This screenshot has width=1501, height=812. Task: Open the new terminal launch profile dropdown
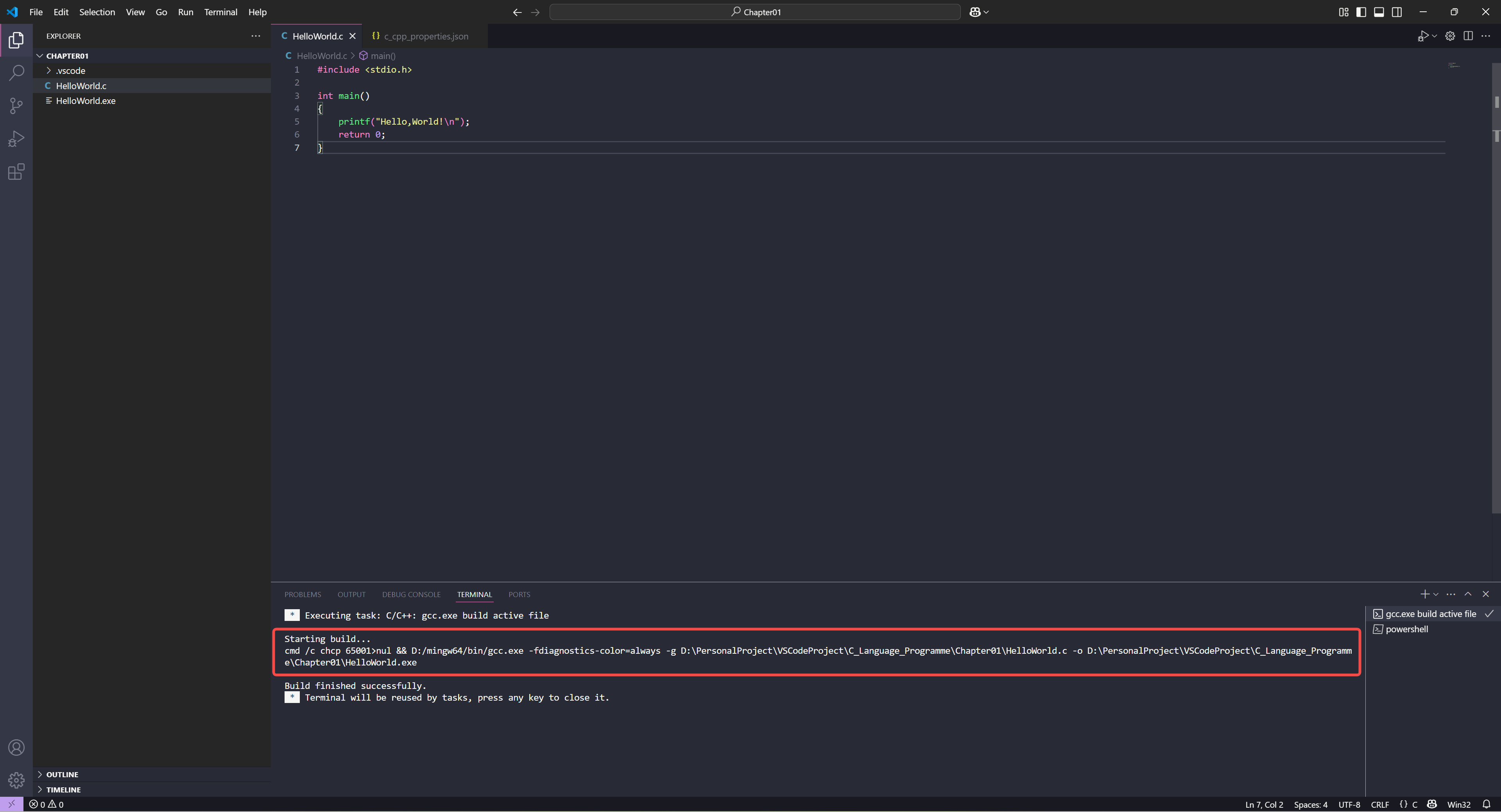tap(1436, 594)
